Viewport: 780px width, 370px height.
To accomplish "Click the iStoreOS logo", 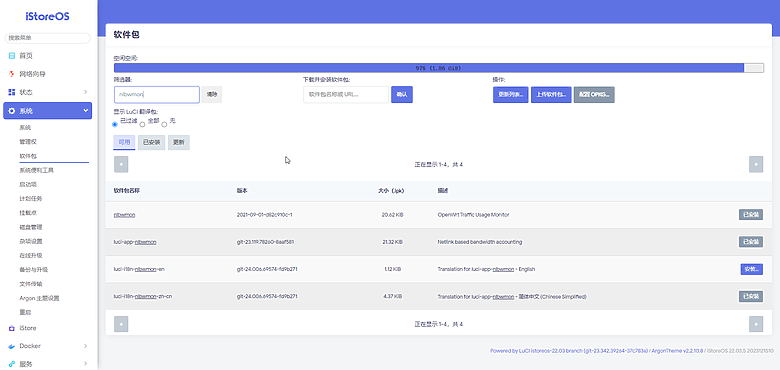I will point(48,16).
